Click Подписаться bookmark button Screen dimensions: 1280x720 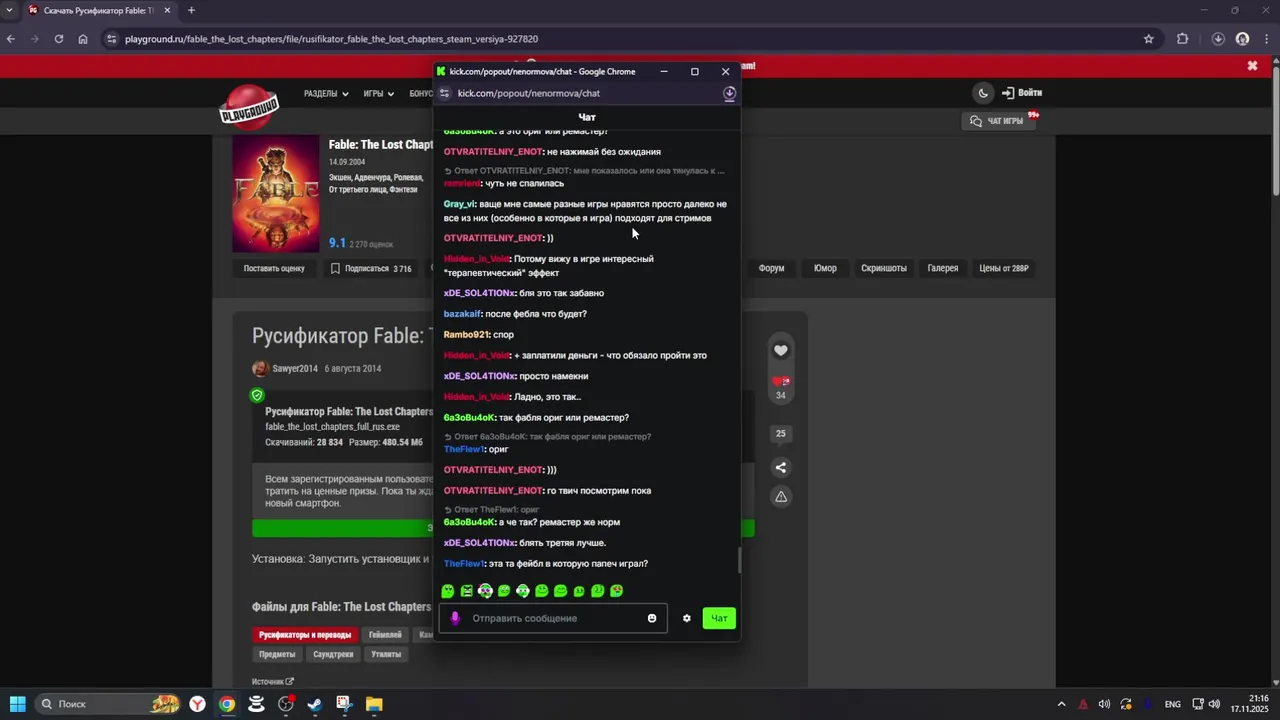click(x=371, y=268)
